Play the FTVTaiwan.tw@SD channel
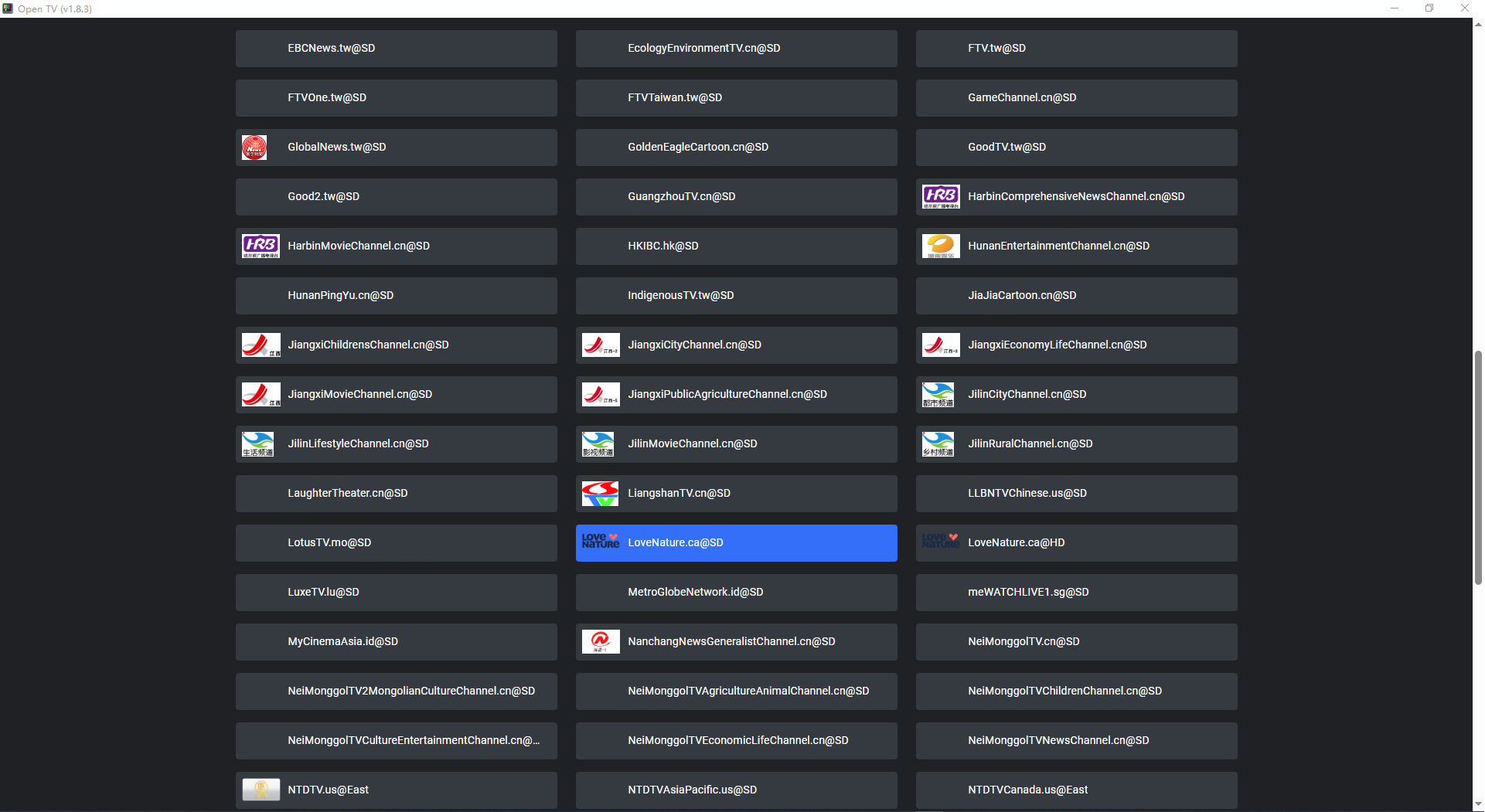Screen dimensions: 1485x812 [x=736, y=98]
